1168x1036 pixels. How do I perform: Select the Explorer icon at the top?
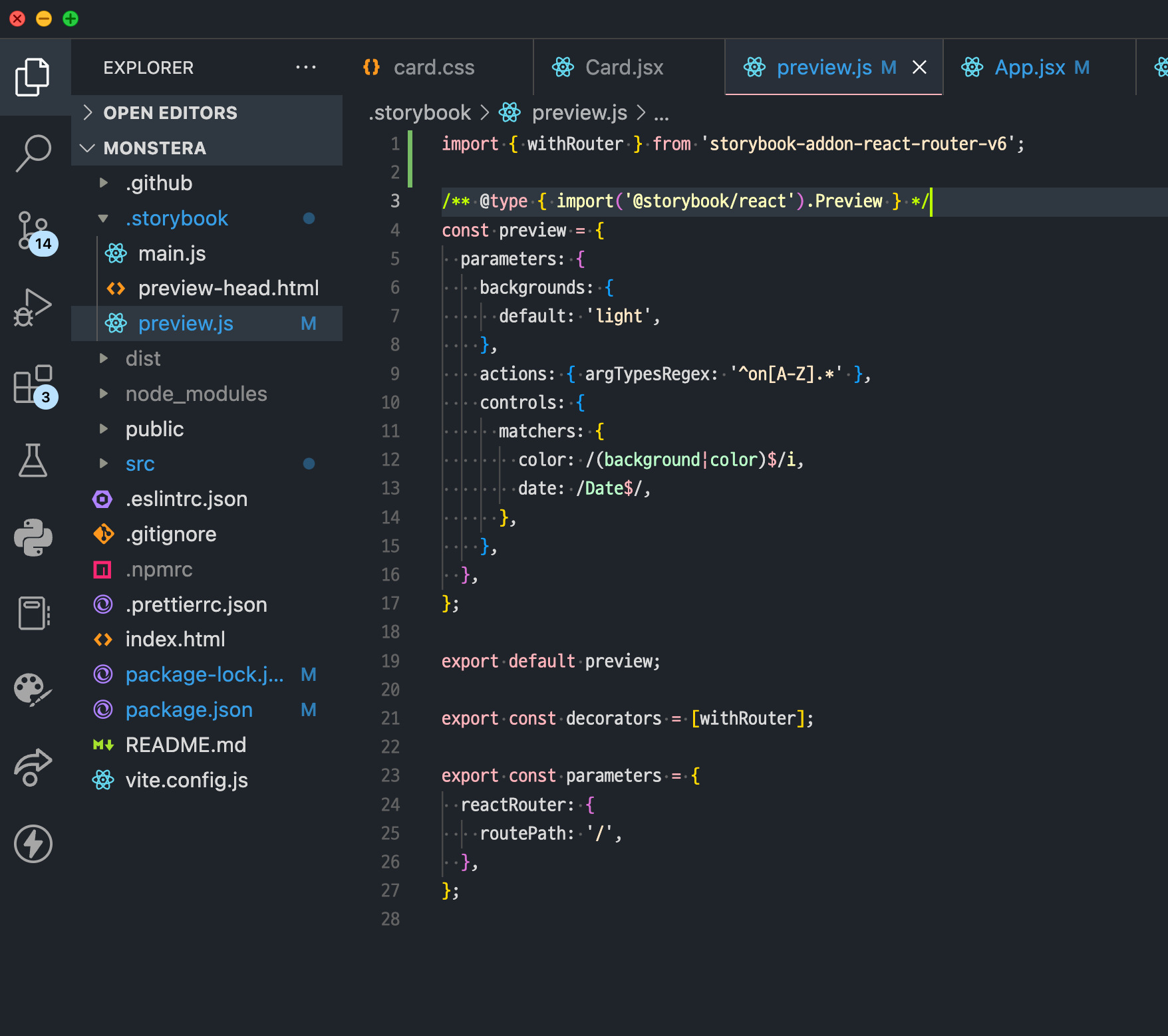[33, 76]
